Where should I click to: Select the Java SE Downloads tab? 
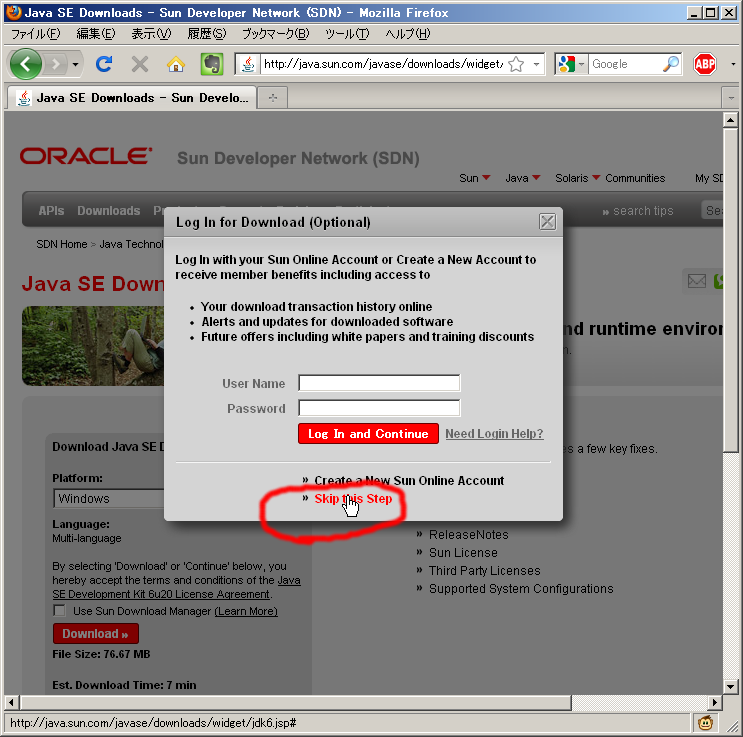pyautogui.click(x=133, y=98)
